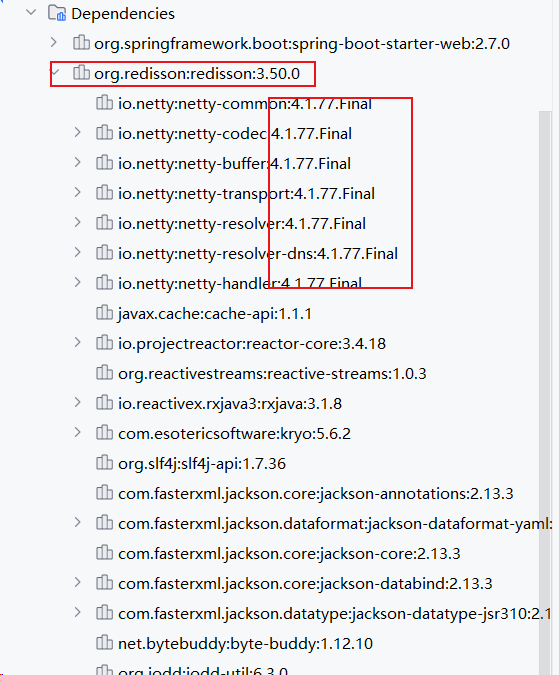Expand the rxjava:3.1.8 node
Screen dimensions: 559x675
click(x=77, y=403)
